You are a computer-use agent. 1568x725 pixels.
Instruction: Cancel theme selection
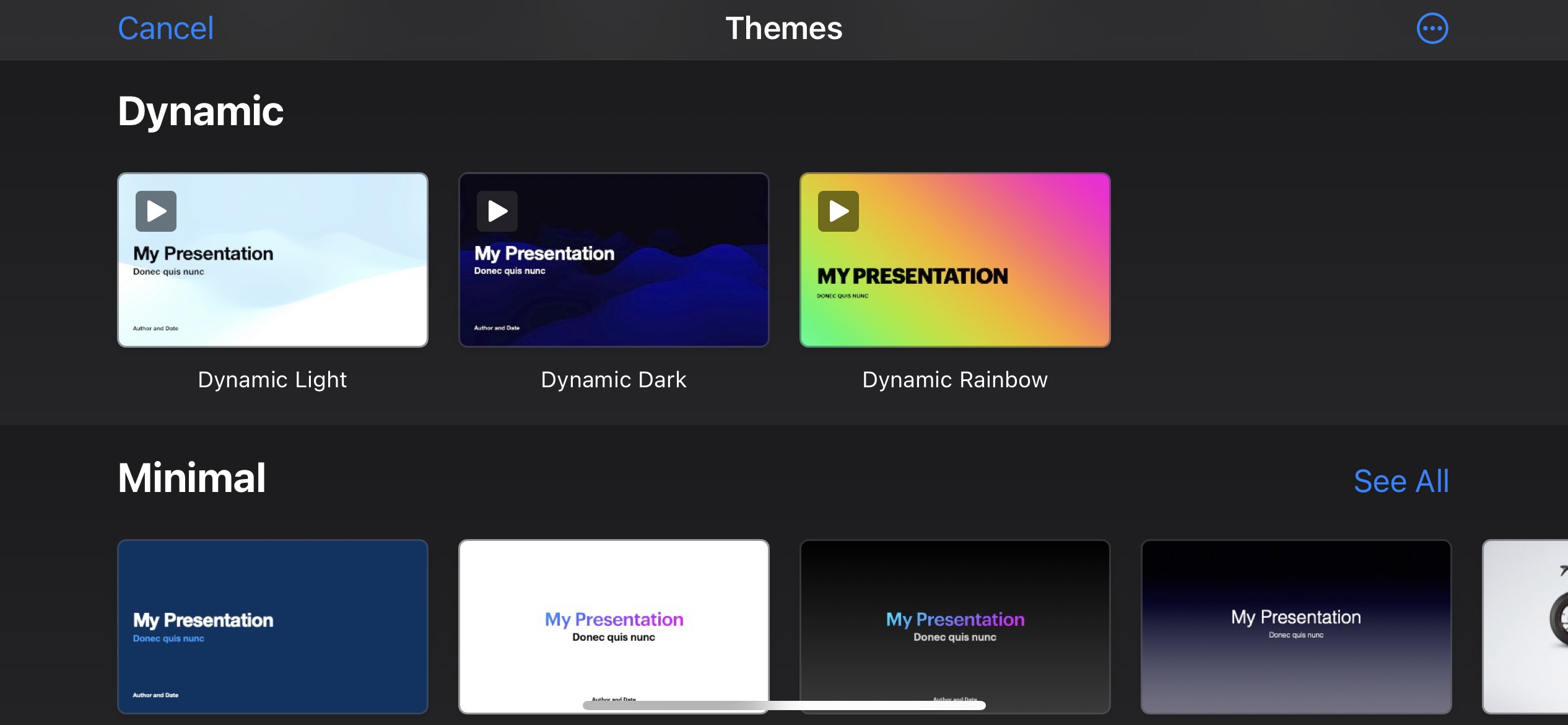point(166,29)
